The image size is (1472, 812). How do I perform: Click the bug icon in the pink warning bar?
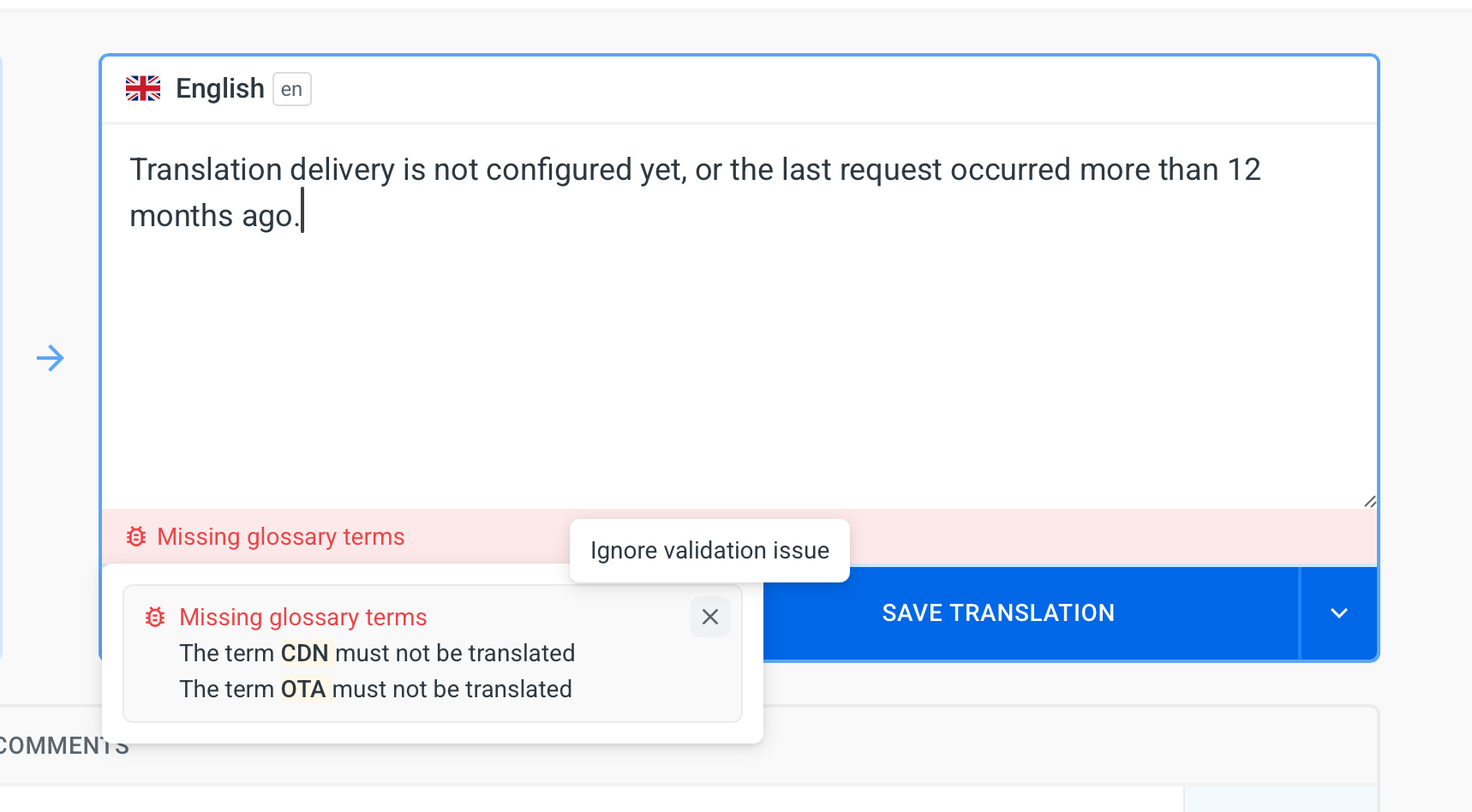coord(136,536)
